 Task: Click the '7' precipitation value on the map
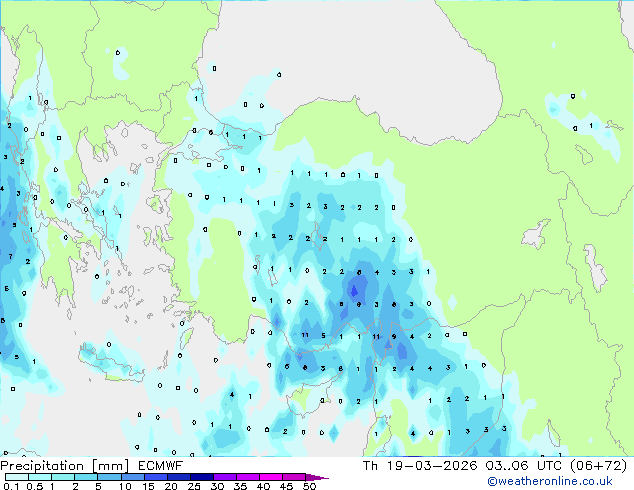[x=11, y=256]
